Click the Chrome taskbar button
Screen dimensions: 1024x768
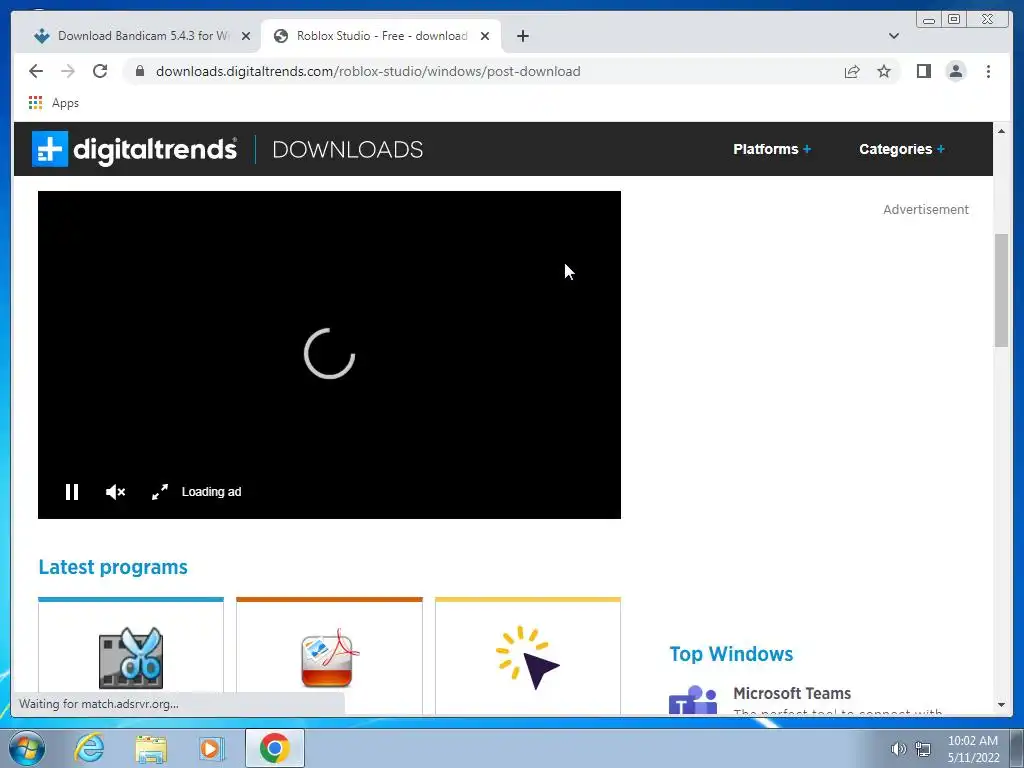(274, 748)
